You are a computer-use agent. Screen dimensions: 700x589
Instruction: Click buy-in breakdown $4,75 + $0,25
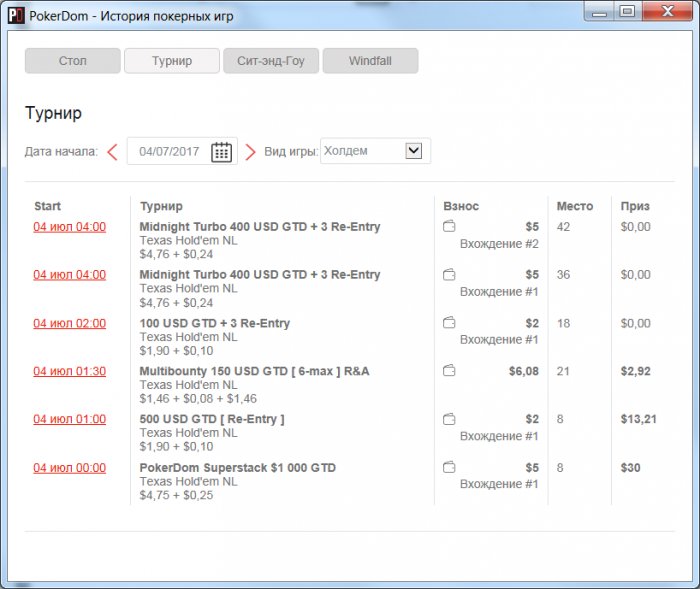[176, 495]
